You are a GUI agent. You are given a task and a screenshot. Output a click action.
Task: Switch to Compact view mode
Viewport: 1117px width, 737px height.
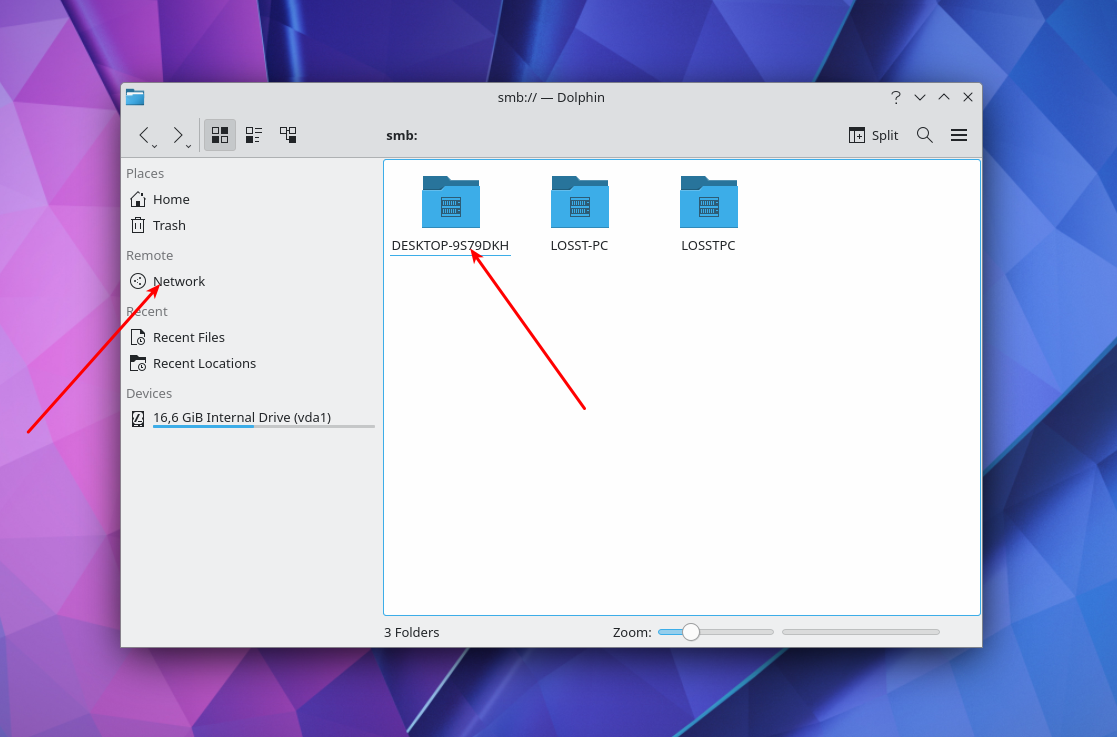click(x=254, y=135)
